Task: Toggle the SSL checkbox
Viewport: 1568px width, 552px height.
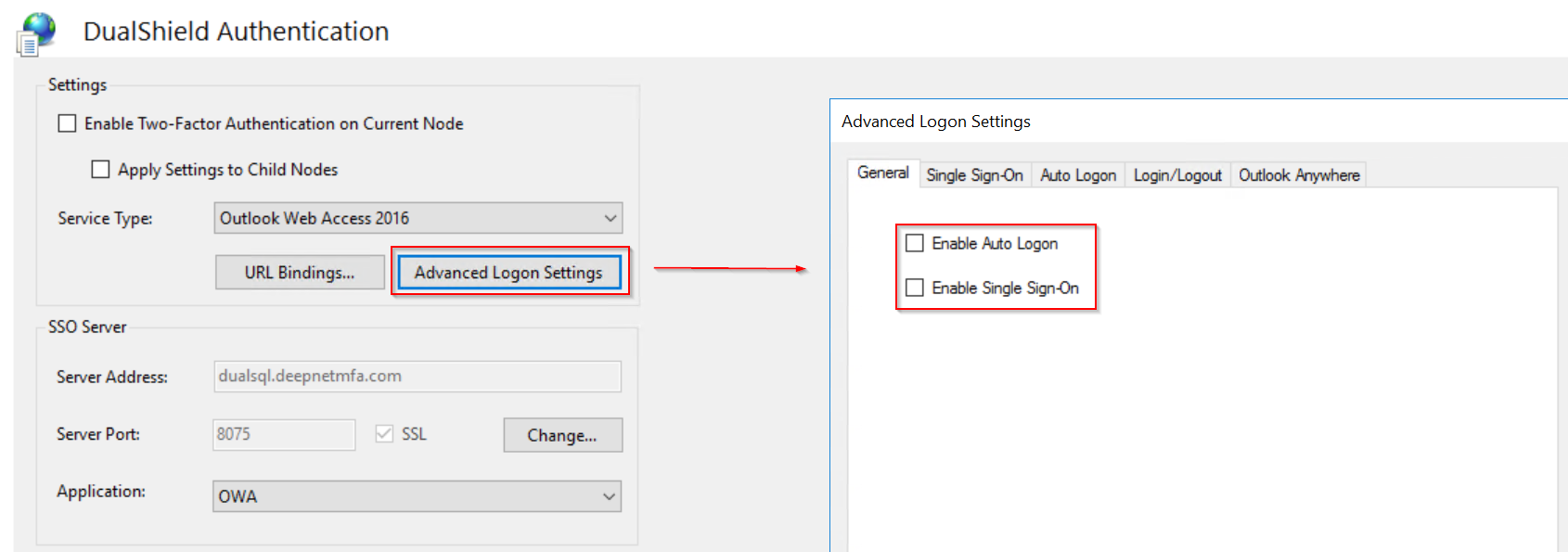Action: pyautogui.click(x=384, y=434)
